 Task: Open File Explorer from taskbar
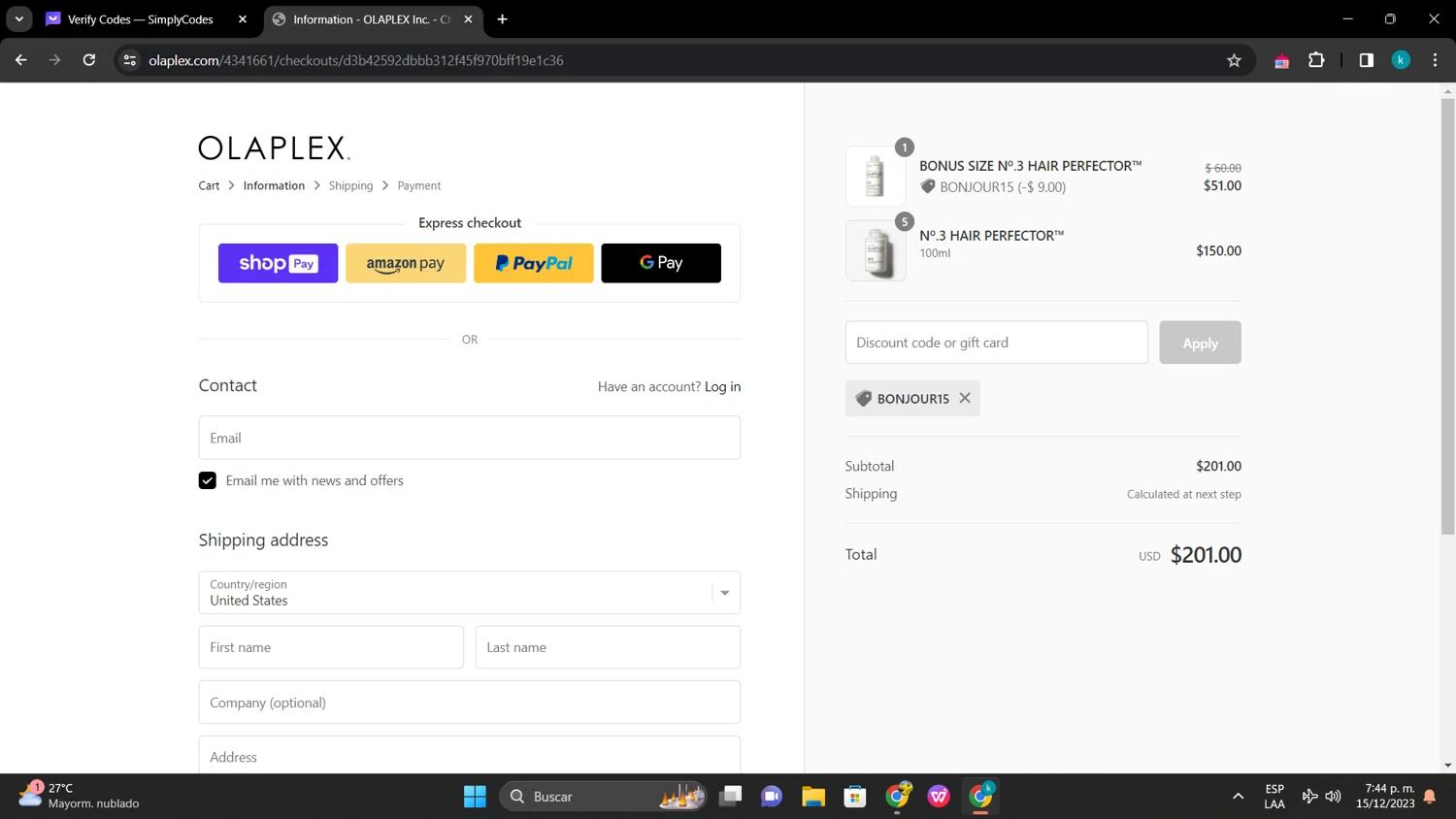[x=813, y=797]
